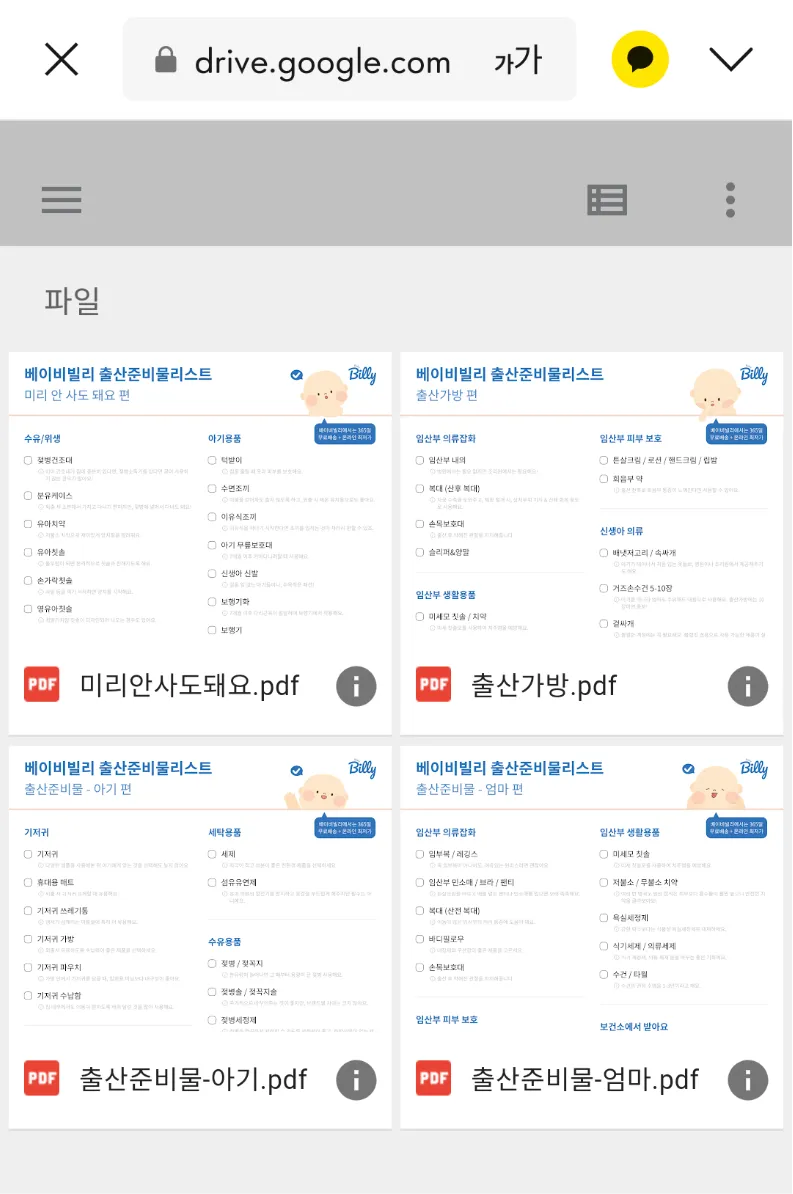
Task: Tap the padlock icon in the address bar
Action: click(165, 60)
